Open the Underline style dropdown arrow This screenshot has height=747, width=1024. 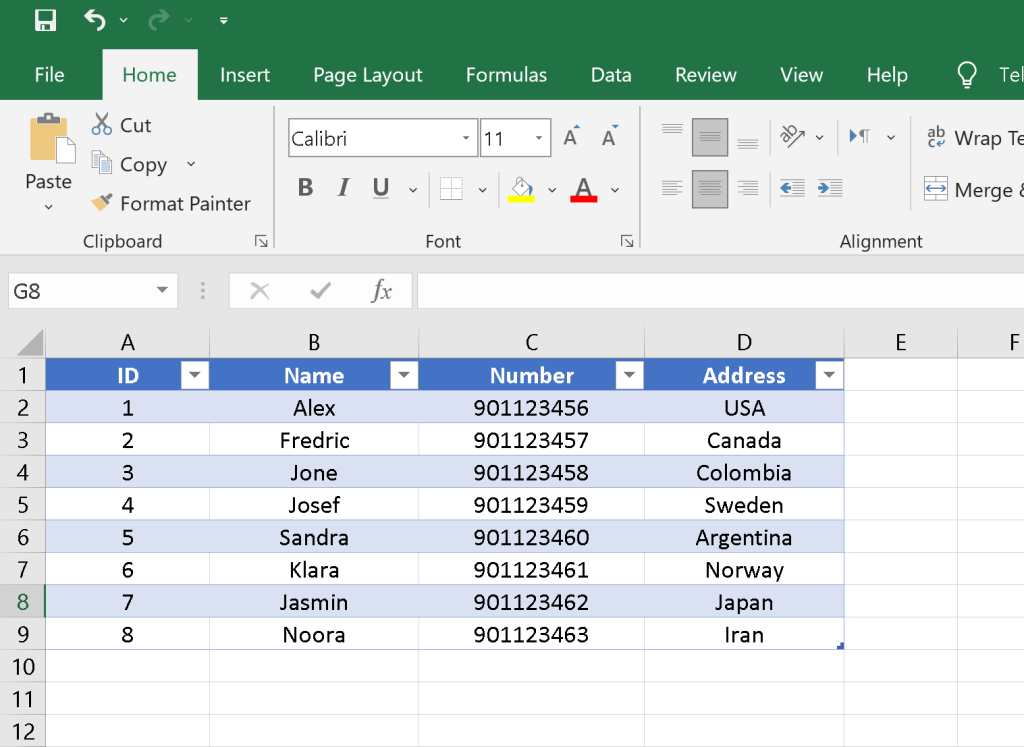coord(413,190)
